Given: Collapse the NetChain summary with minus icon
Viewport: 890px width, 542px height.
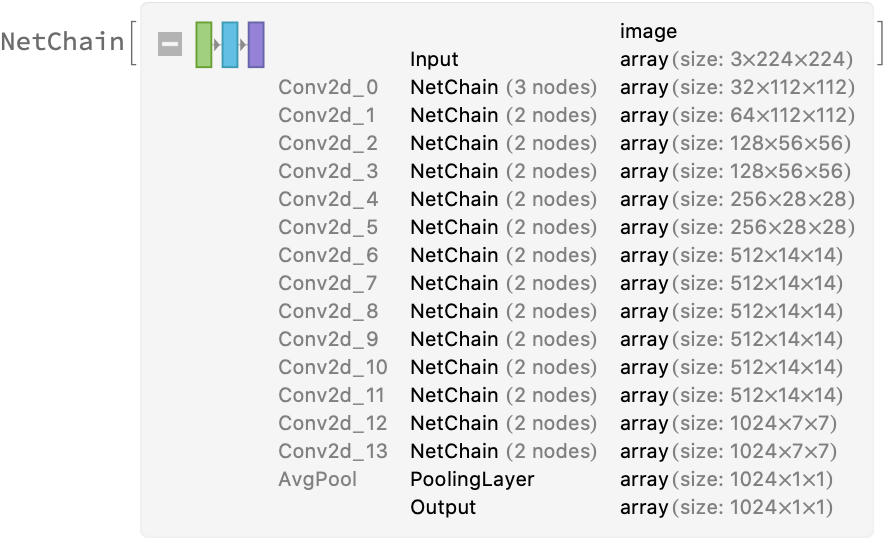Looking at the screenshot, I should (170, 44).
